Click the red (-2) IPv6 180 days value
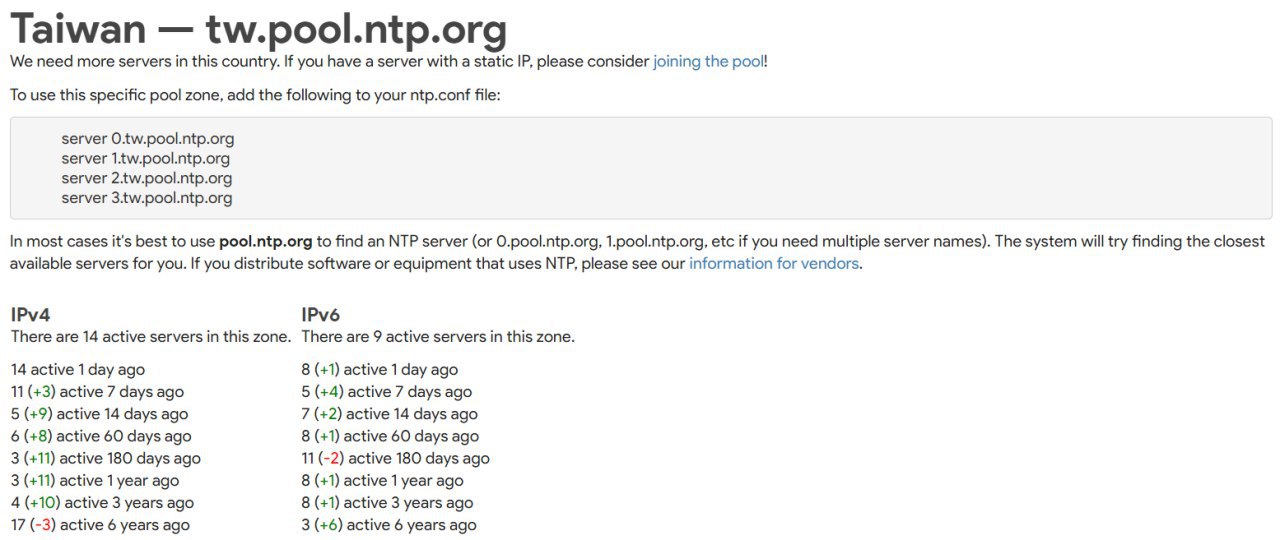Viewport: 1280px width, 540px height. click(x=331, y=458)
